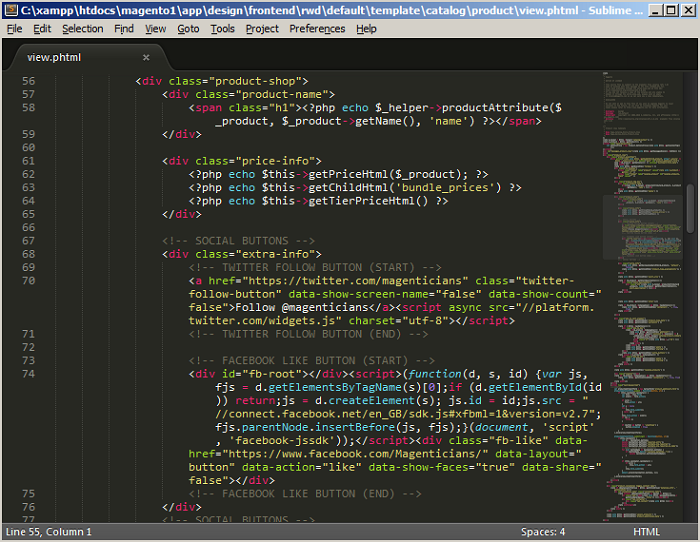The height and width of the screenshot is (542, 700).
Task: Click line number 76 in gutter
Action: tap(29, 507)
